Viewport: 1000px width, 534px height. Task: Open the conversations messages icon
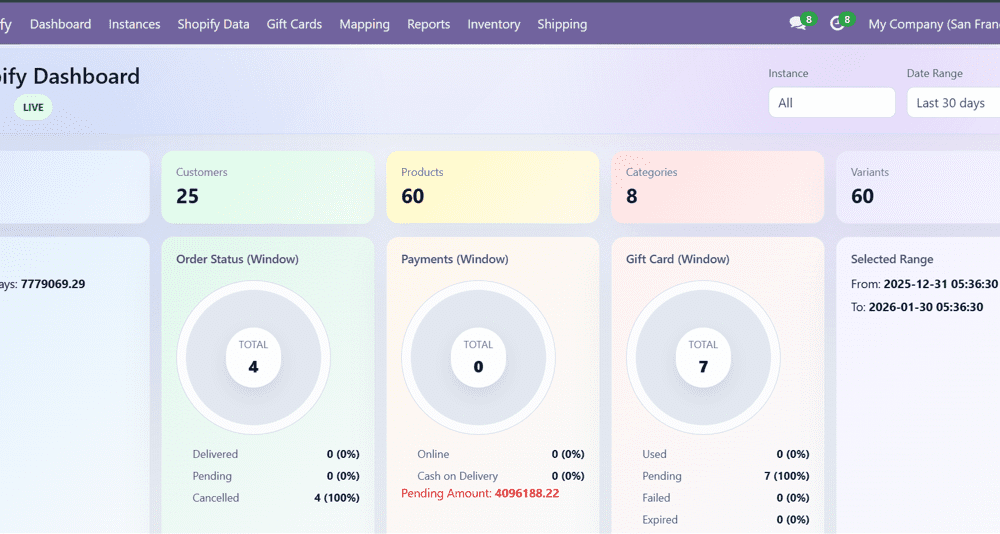798,24
